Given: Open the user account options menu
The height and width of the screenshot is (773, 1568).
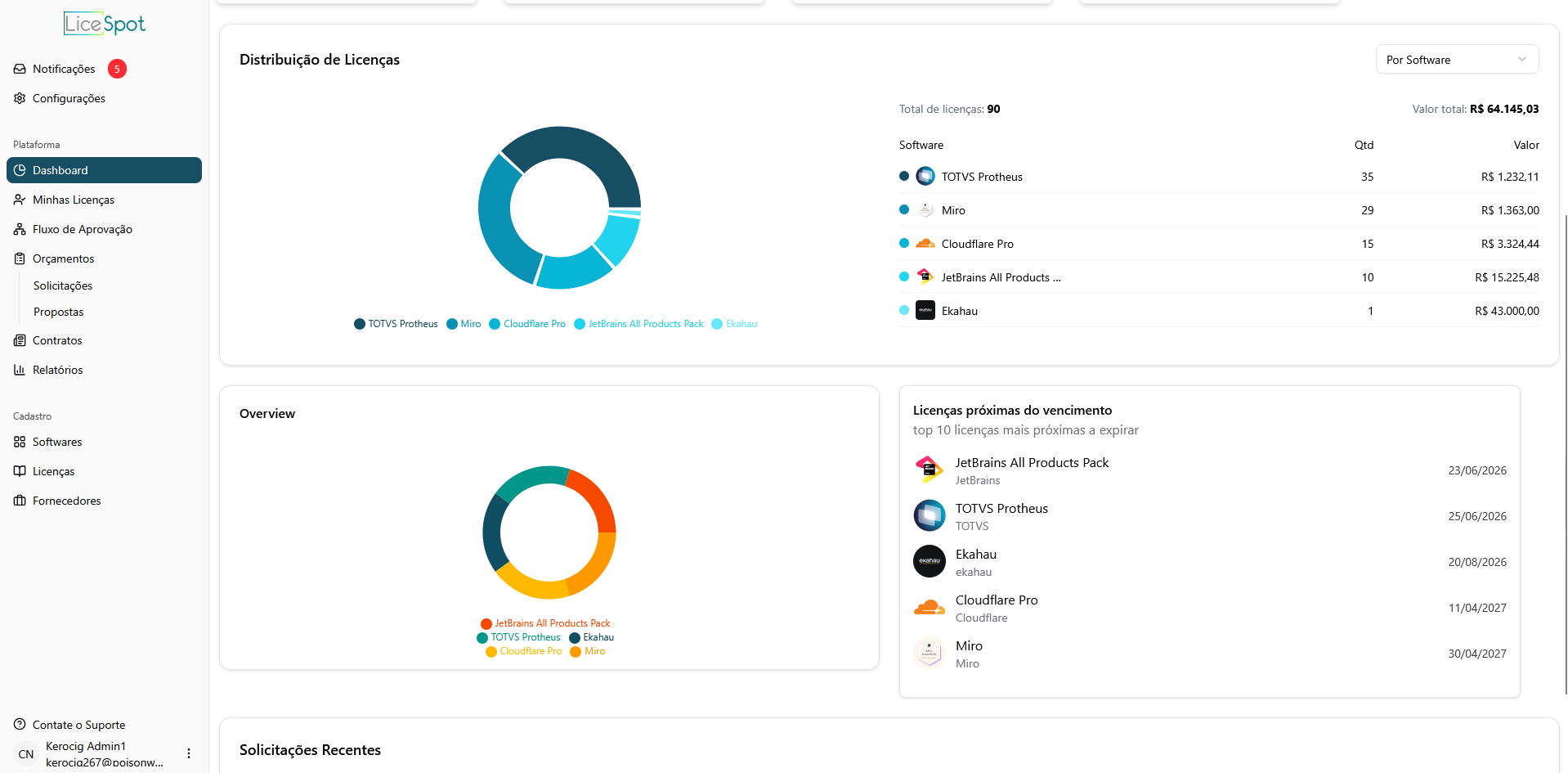Looking at the screenshot, I should click(189, 753).
